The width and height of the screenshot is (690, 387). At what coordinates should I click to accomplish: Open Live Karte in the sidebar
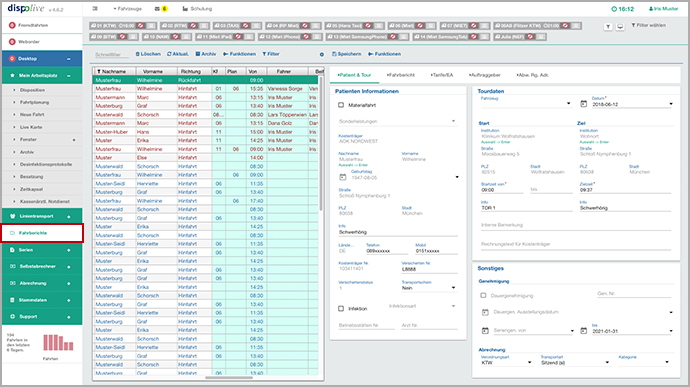[x=31, y=127]
